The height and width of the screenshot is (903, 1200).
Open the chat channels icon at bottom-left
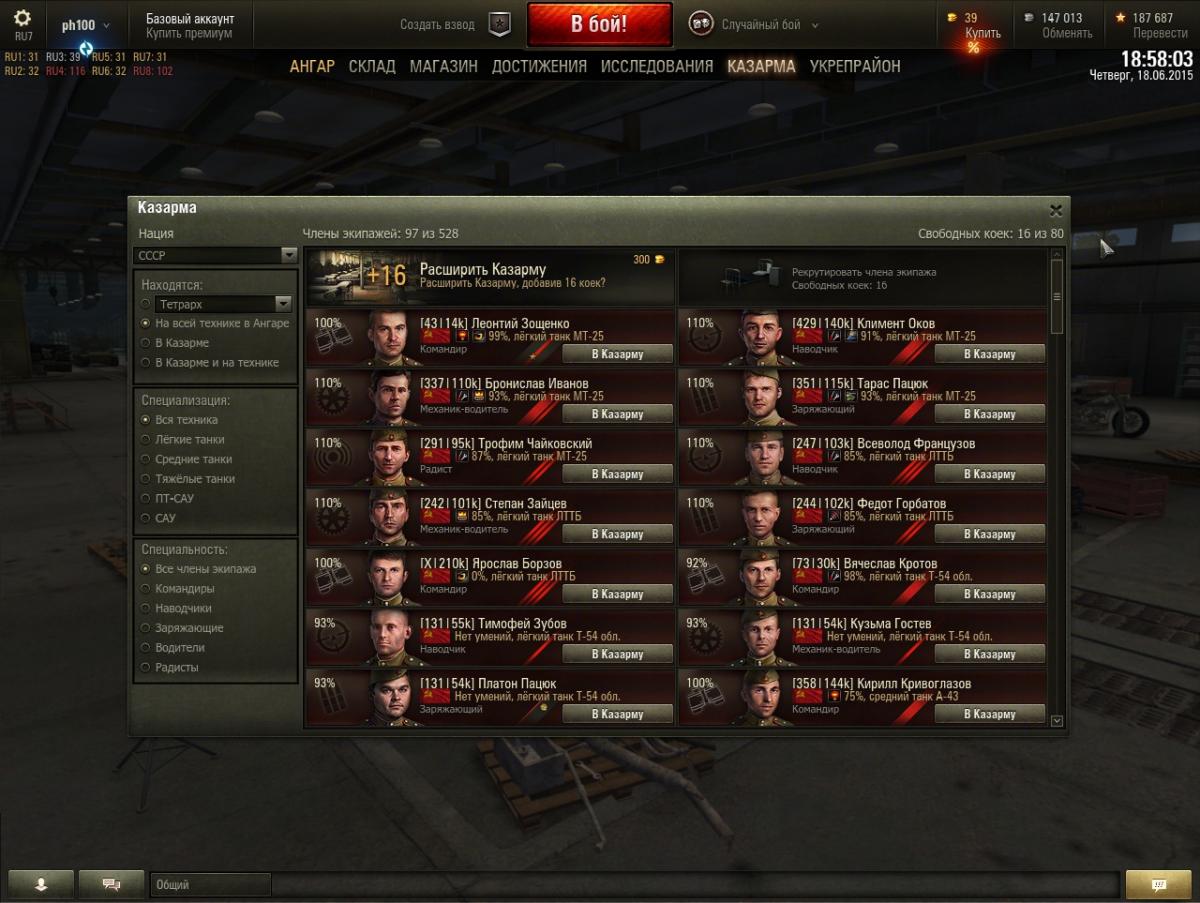(112, 885)
